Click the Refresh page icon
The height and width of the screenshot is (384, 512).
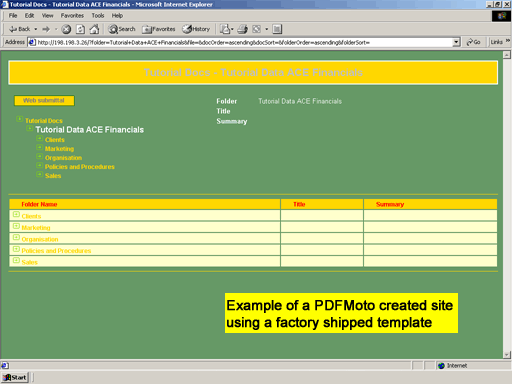(x=80, y=29)
